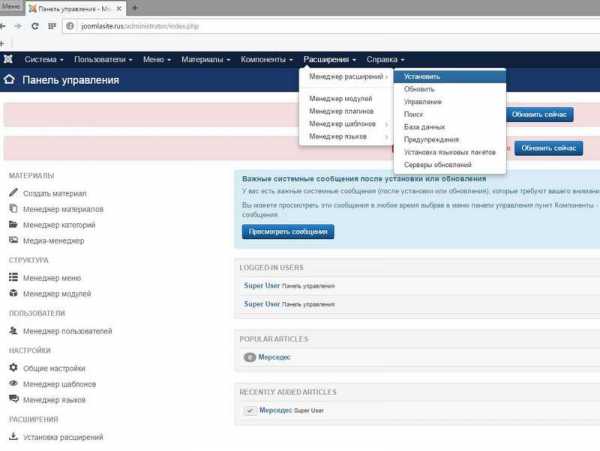Open Мерседес under Popular Articles
The image size is (600, 451).
[274, 357]
